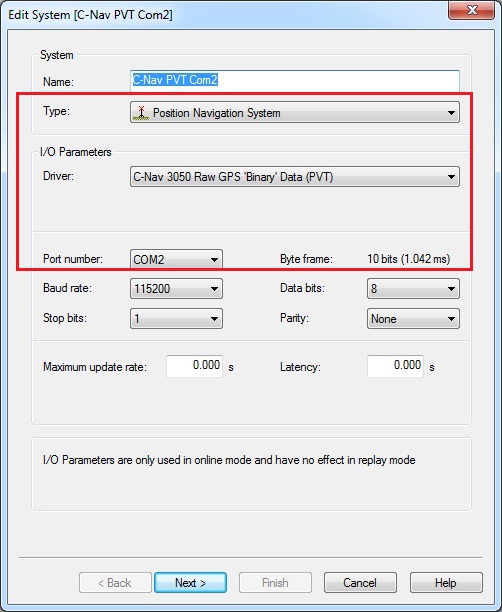Click the 'Maximum update rate:' label
Screen dimensions: 502x612
click(x=95, y=367)
